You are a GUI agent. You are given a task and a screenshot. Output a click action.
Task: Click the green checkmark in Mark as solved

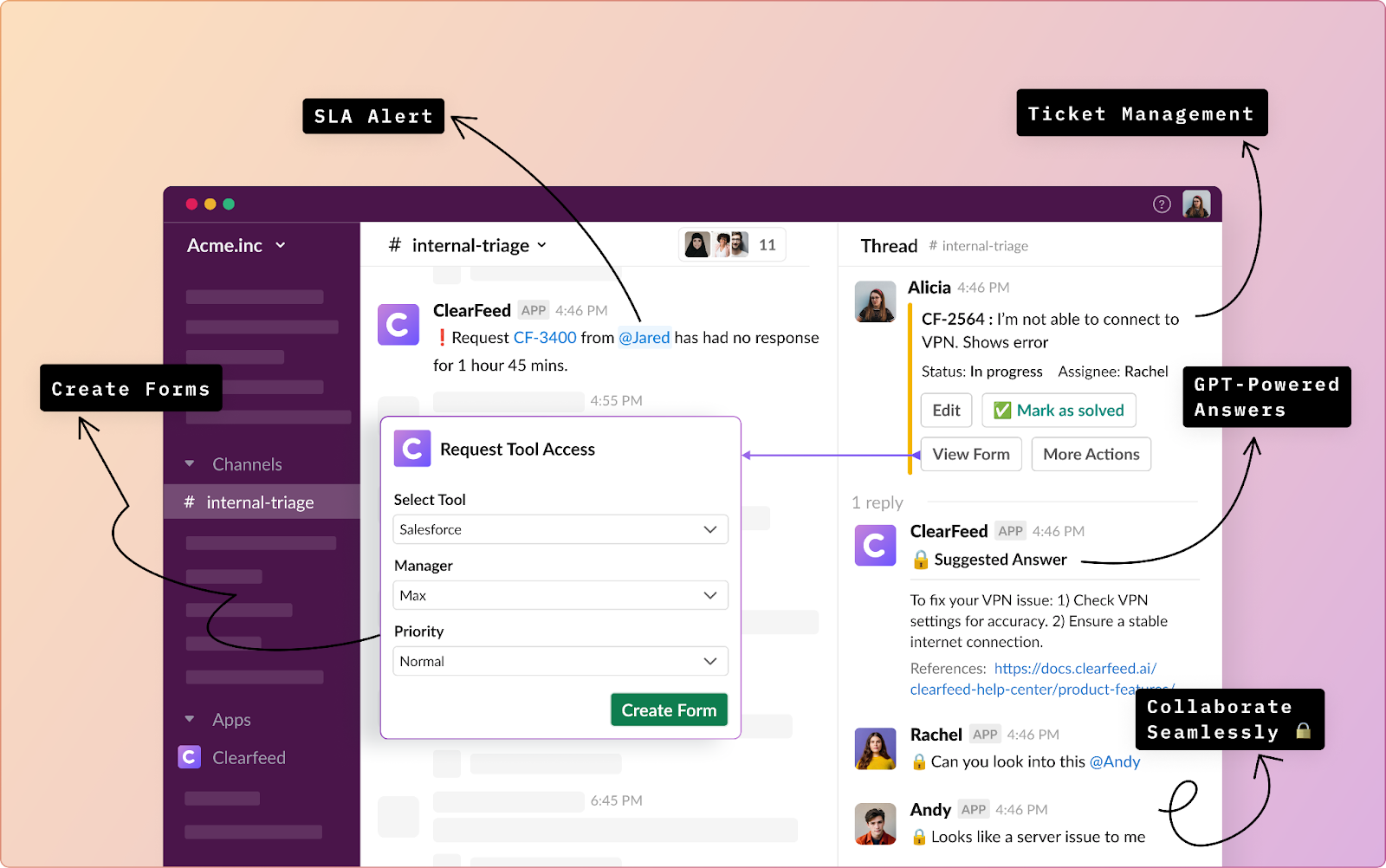click(1002, 411)
